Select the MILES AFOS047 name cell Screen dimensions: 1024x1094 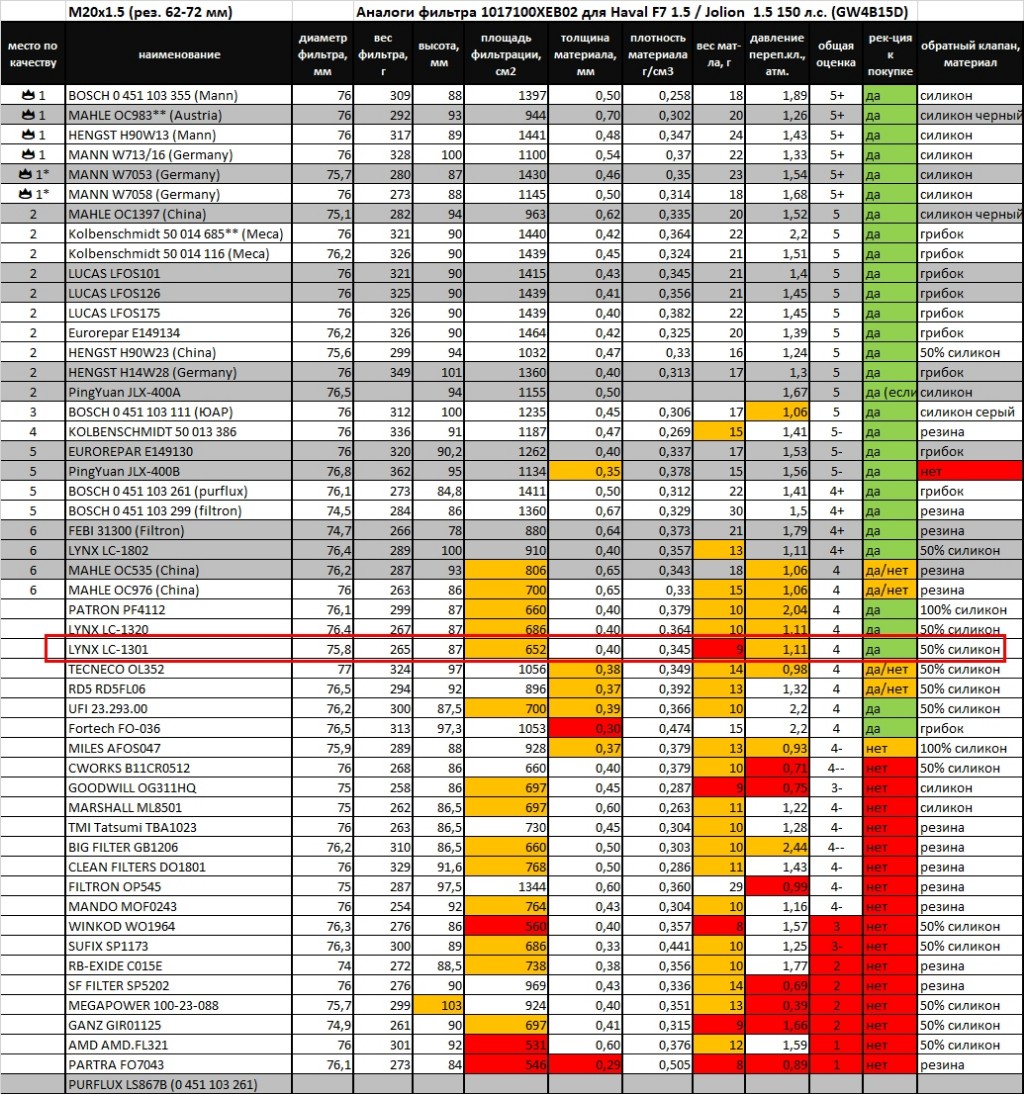pyautogui.click(x=179, y=748)
